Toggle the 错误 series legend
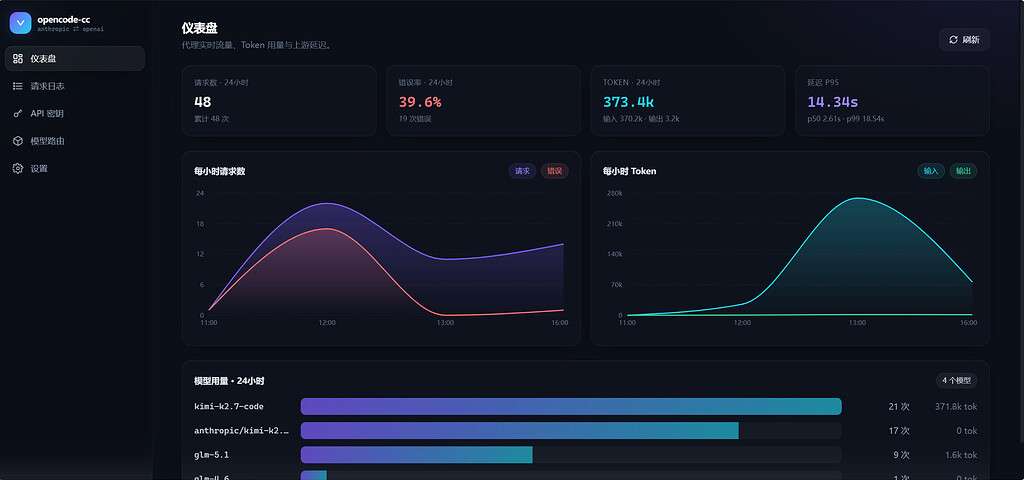 pos(554,171)
